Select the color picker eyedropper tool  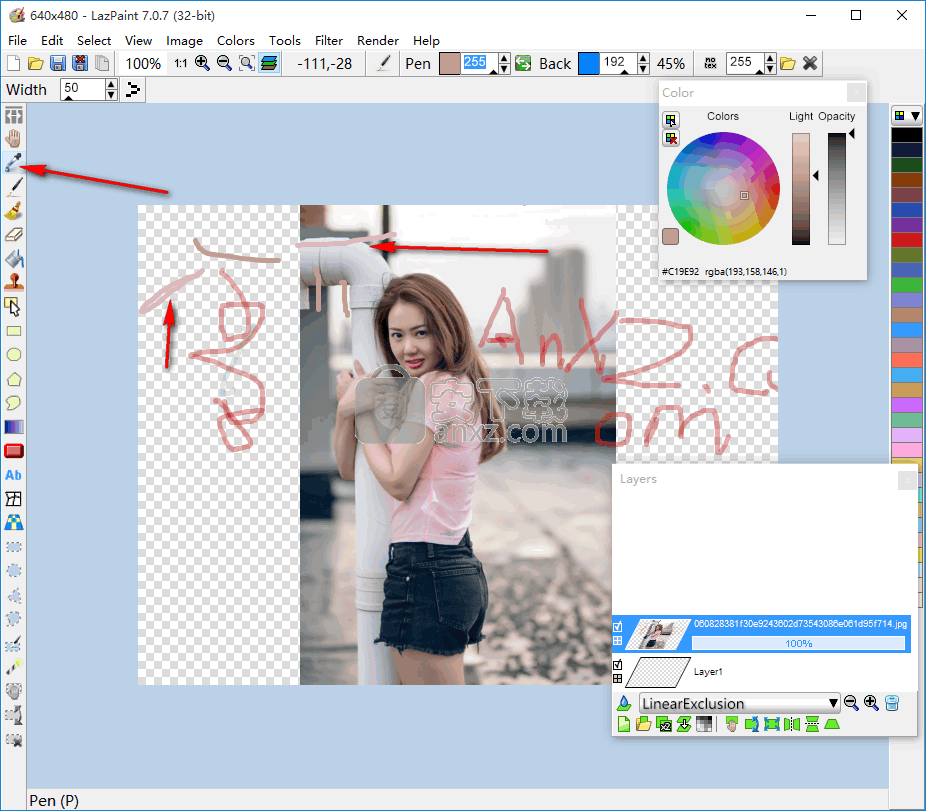click(x=13, y=162)
